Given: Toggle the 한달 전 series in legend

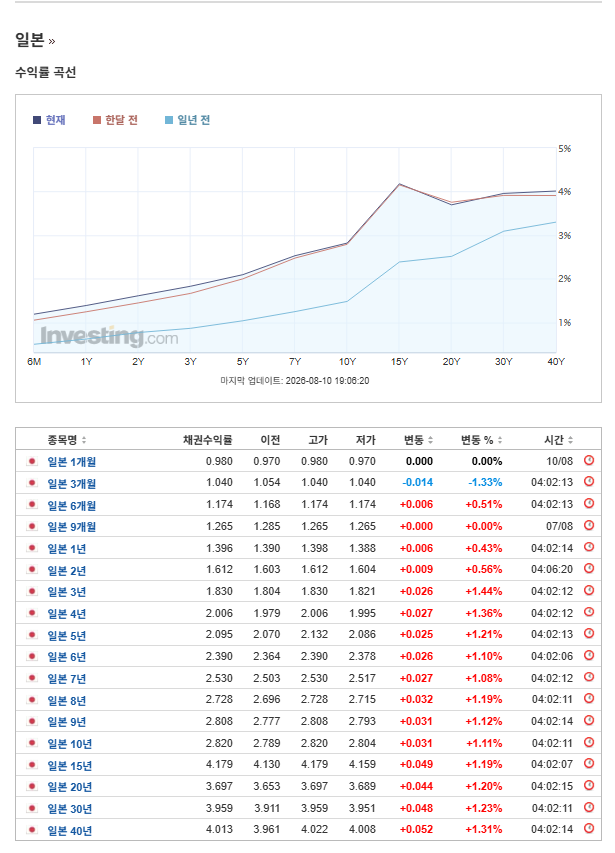Looking at the screenshot, I should click(115, 120).
